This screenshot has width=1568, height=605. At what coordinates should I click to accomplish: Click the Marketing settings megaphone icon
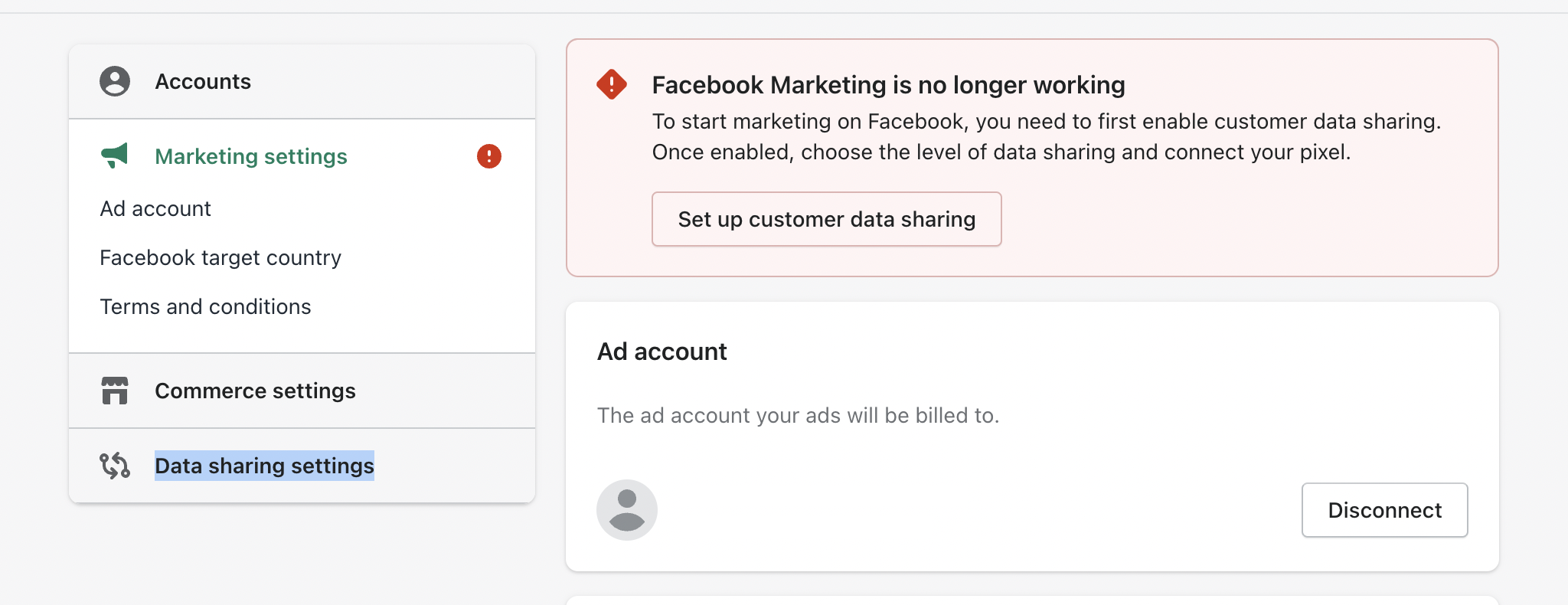coord(115,155)
